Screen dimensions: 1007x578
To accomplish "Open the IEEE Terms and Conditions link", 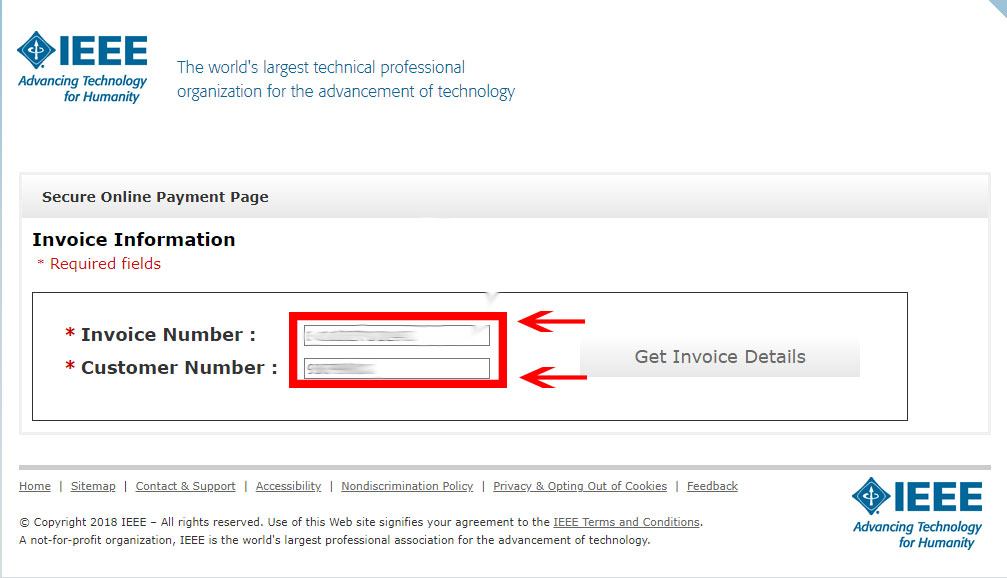I will 627,522.
